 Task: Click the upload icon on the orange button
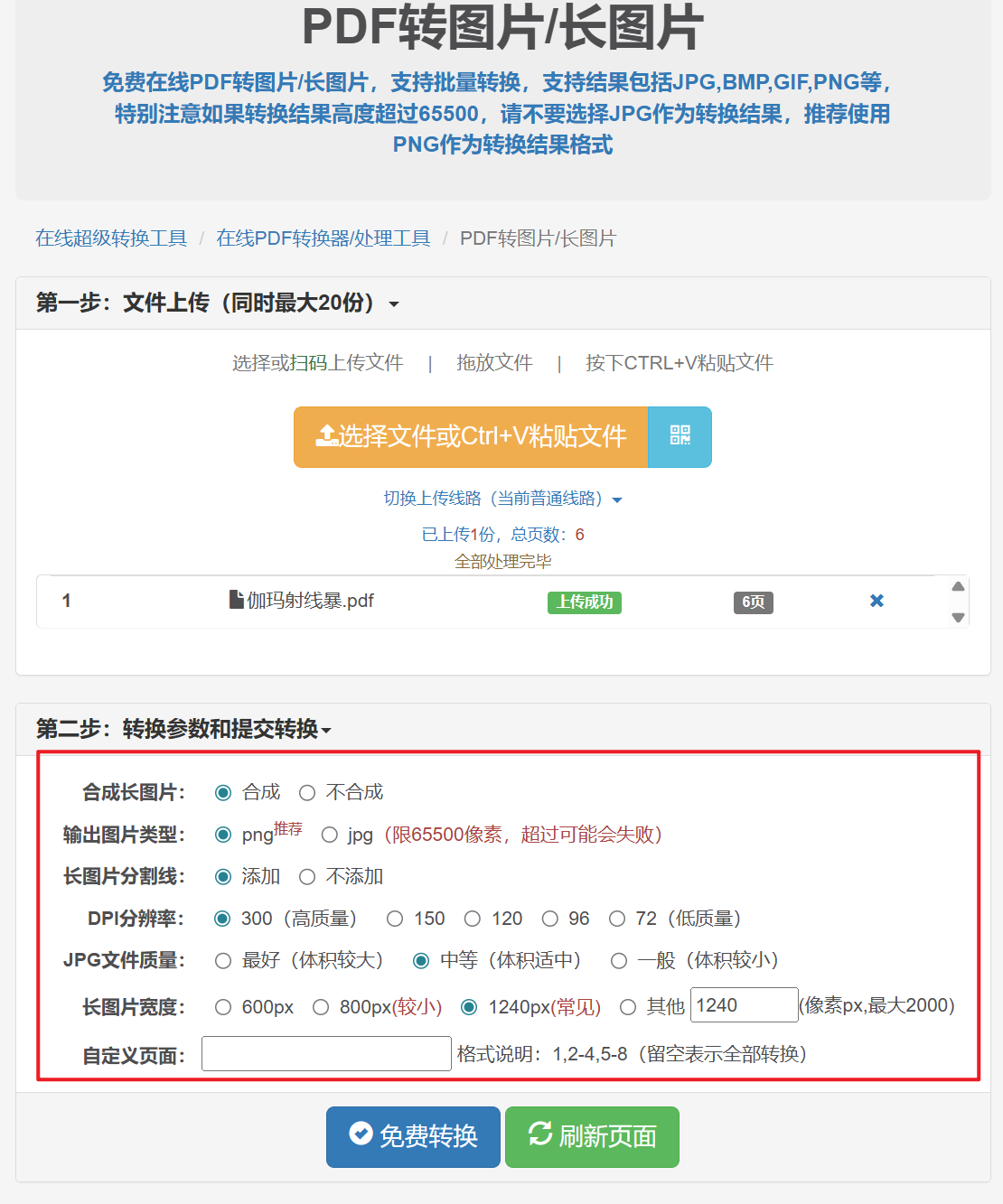coord(324,435)
